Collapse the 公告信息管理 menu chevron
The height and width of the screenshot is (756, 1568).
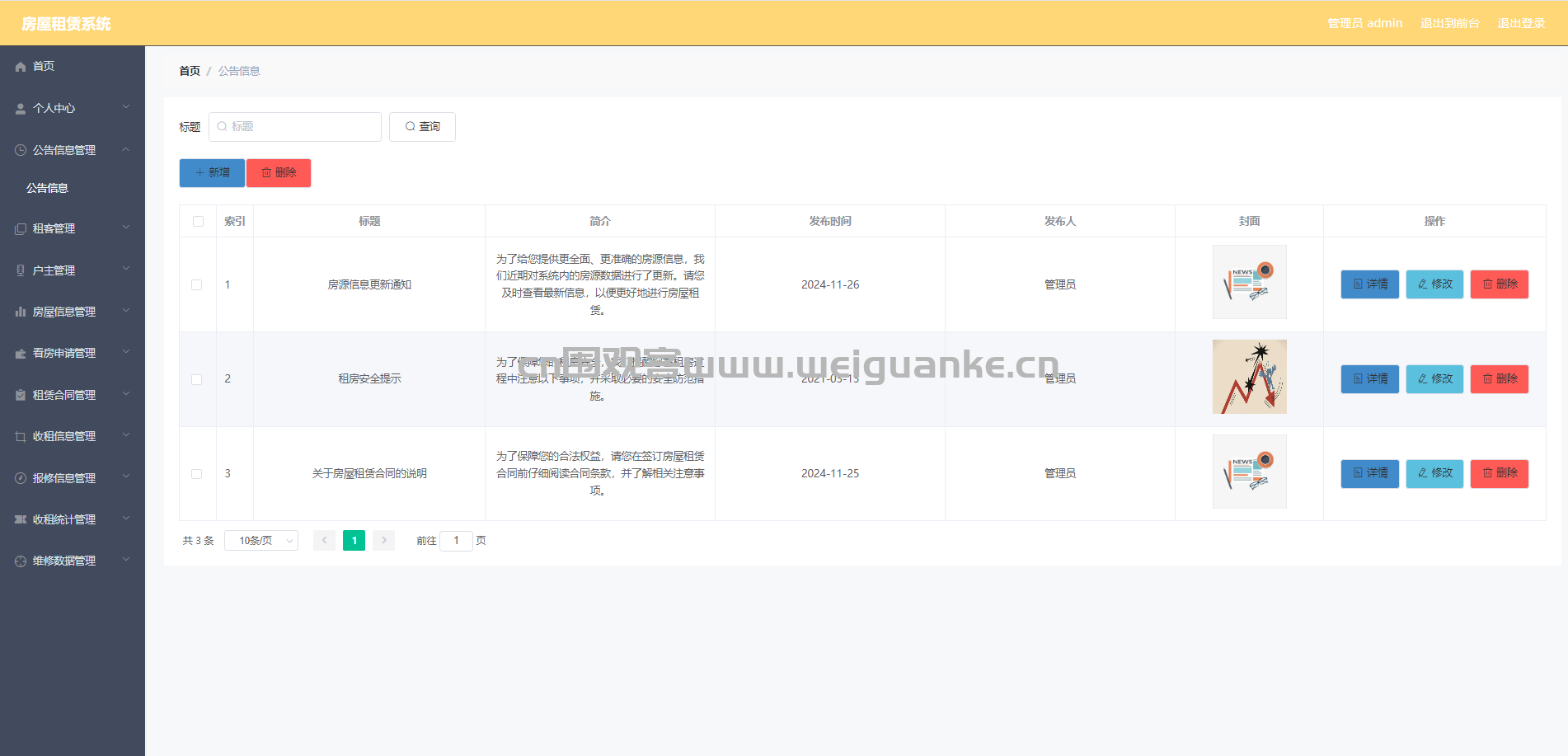[126, 149]
